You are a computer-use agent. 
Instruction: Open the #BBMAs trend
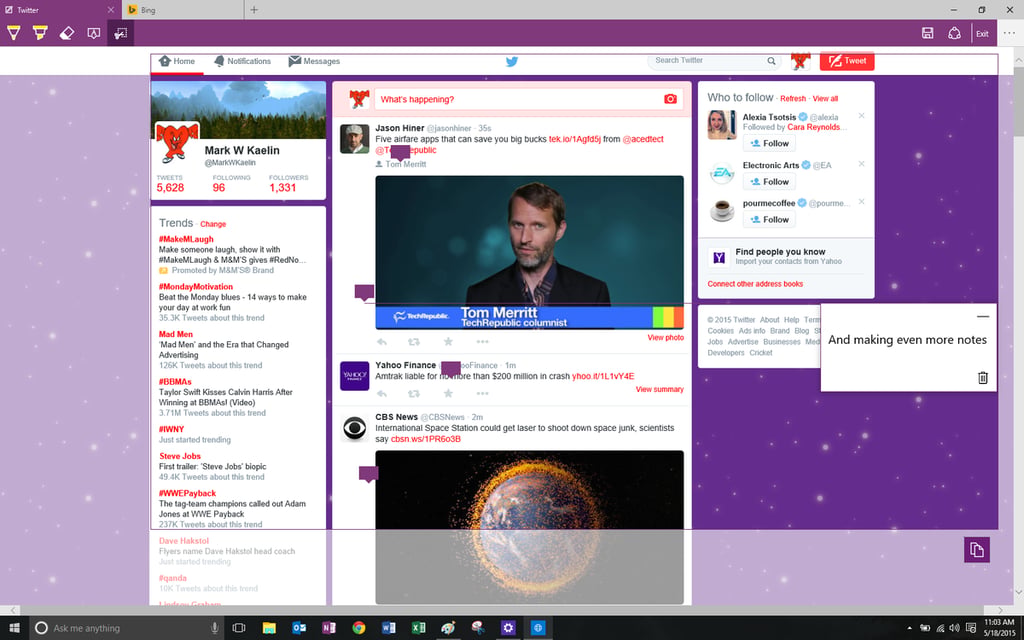(175, 382)
